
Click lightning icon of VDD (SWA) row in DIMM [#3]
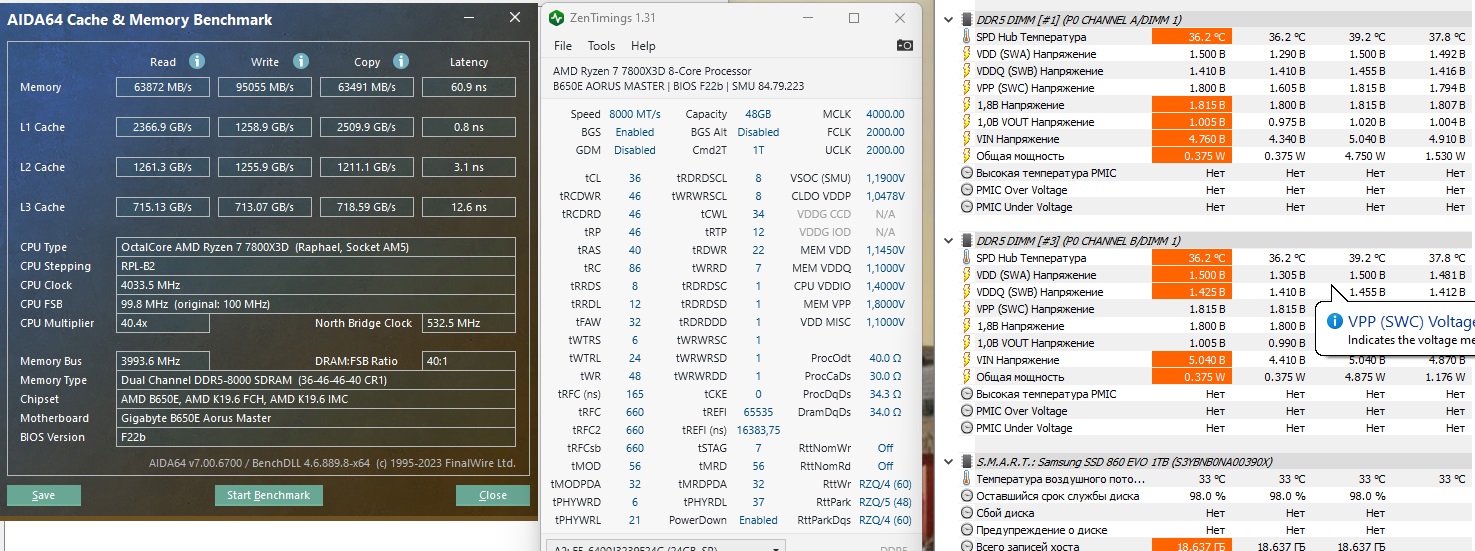(x=966, y=275)
